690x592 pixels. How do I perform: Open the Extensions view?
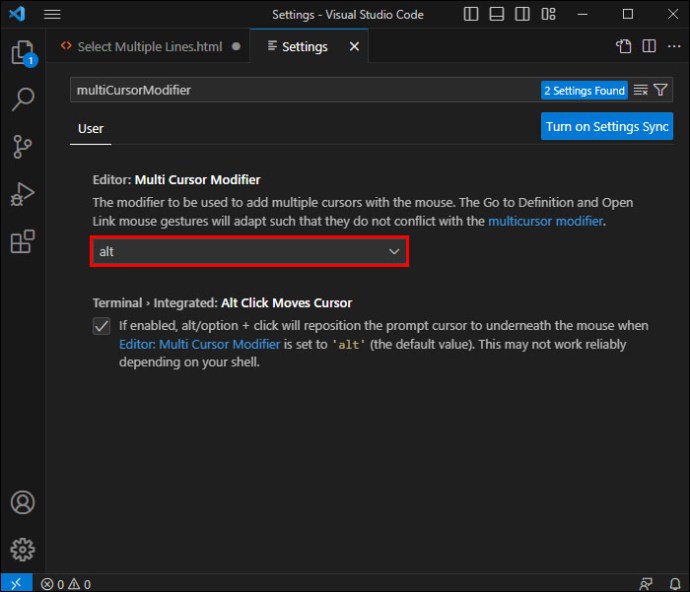(22, 241)
